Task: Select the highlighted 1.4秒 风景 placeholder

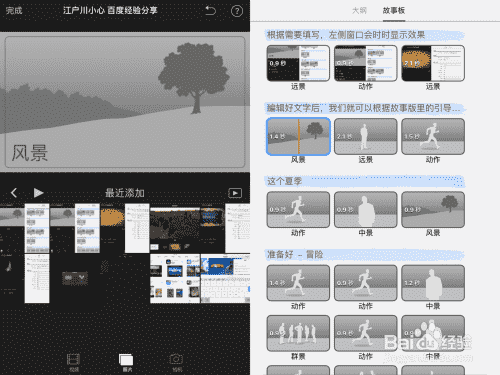Action: 298,136
